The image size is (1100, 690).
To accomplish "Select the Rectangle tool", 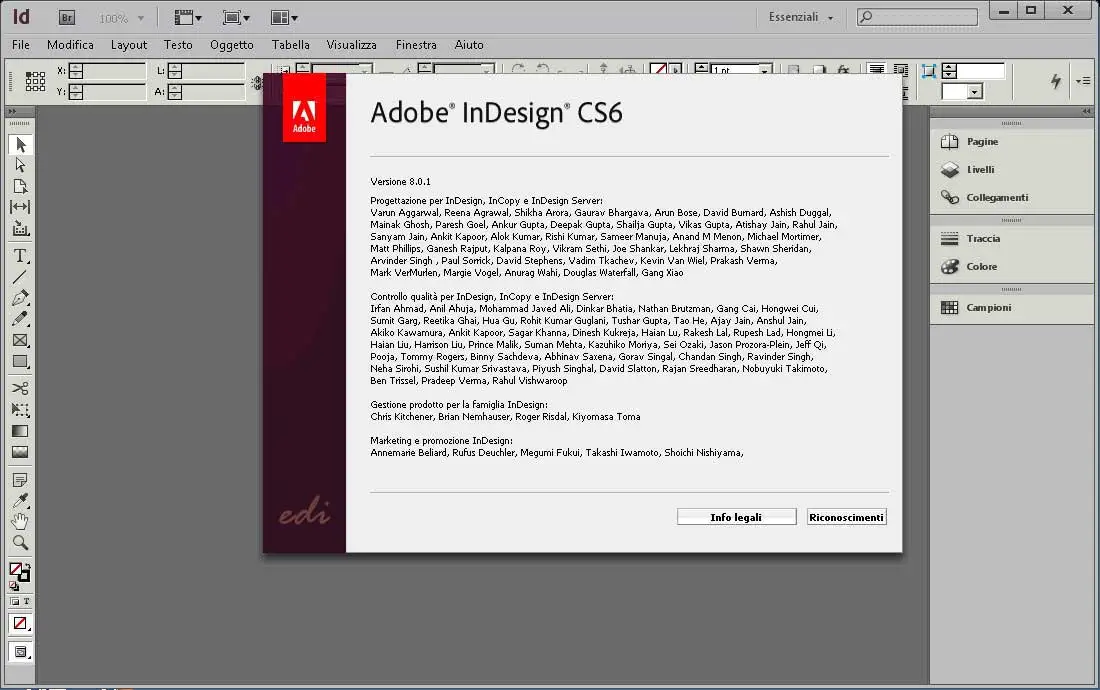I will [20, 361].
